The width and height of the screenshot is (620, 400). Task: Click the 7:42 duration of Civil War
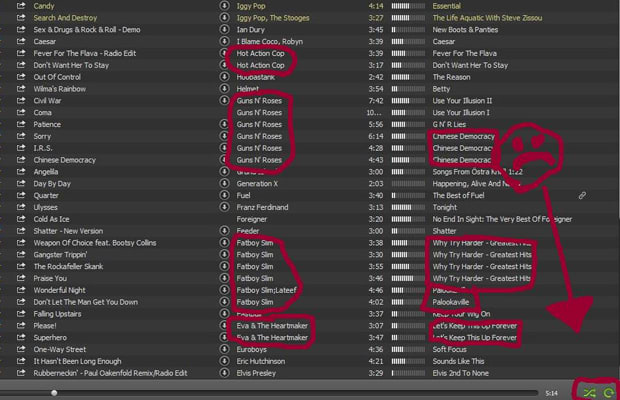[376, 101]
